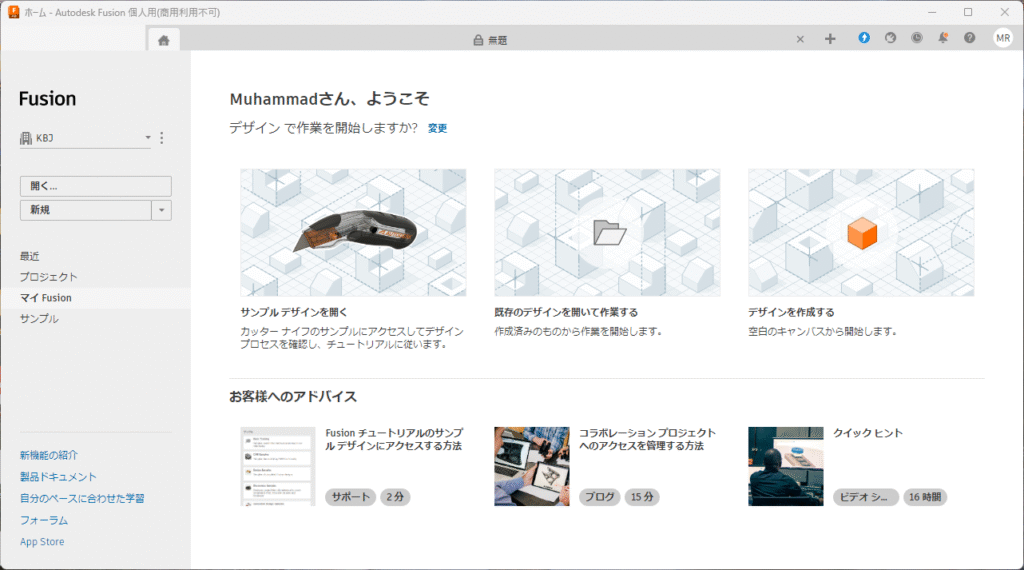
Task: Open the notifications bell icon
Action: point(943,38)
